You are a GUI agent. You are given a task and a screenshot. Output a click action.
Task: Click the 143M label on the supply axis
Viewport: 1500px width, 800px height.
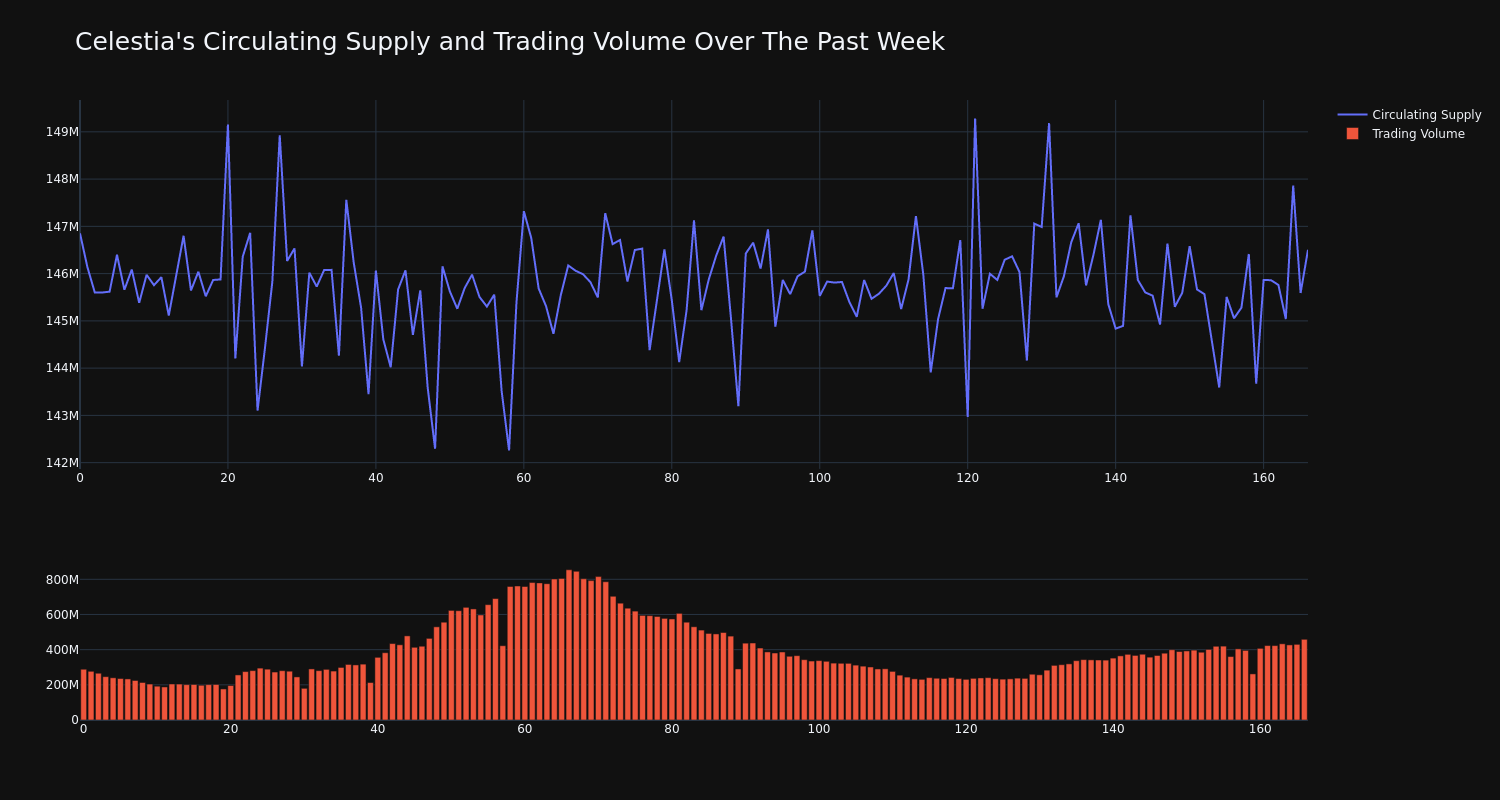(x=61, y=416)
